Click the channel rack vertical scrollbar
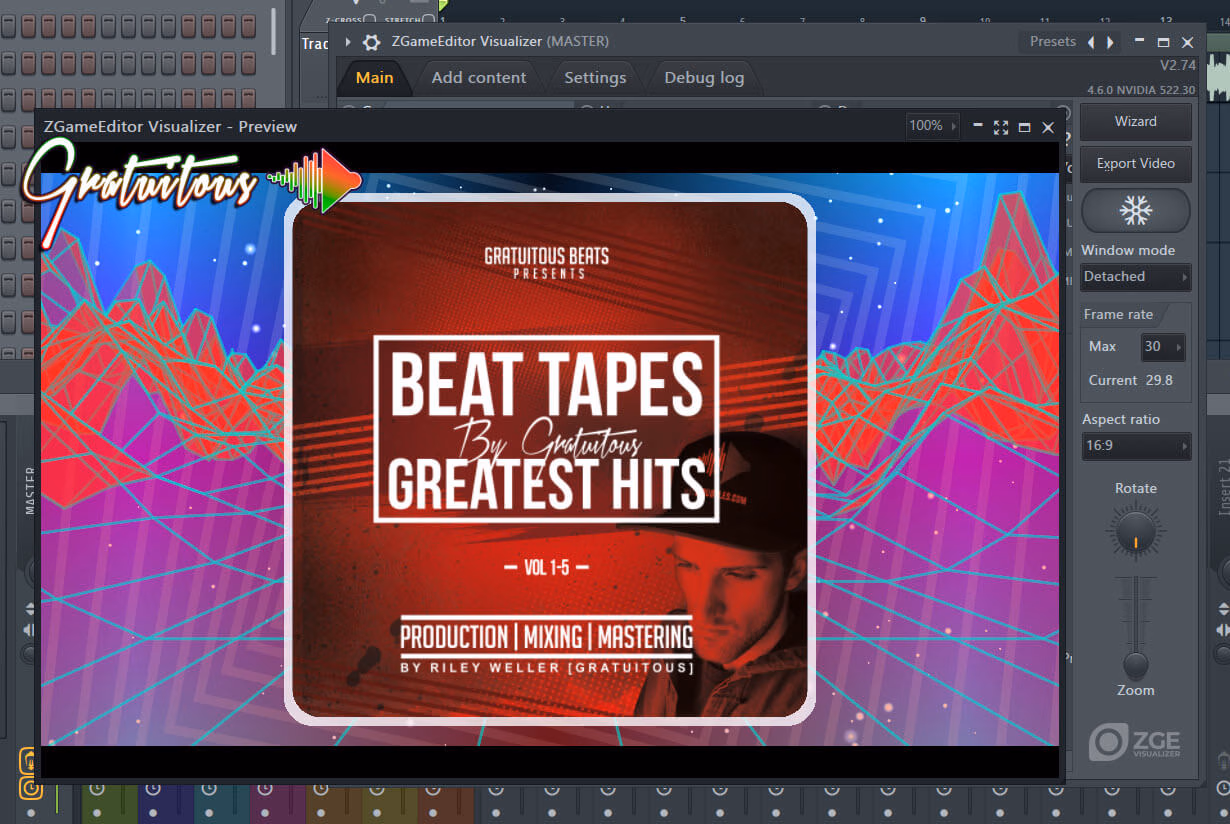1230x824 pixels. tap(273, 30)
